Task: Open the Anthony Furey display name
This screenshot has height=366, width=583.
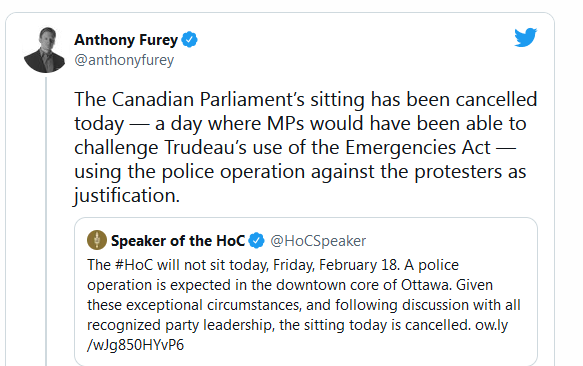Action: pyautogui.click(x=126, y=40)
